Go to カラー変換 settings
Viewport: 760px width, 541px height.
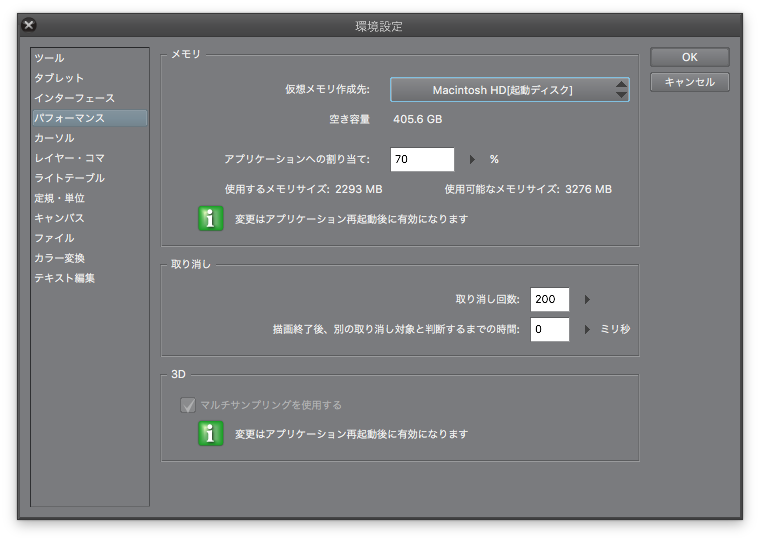(60, 258)
